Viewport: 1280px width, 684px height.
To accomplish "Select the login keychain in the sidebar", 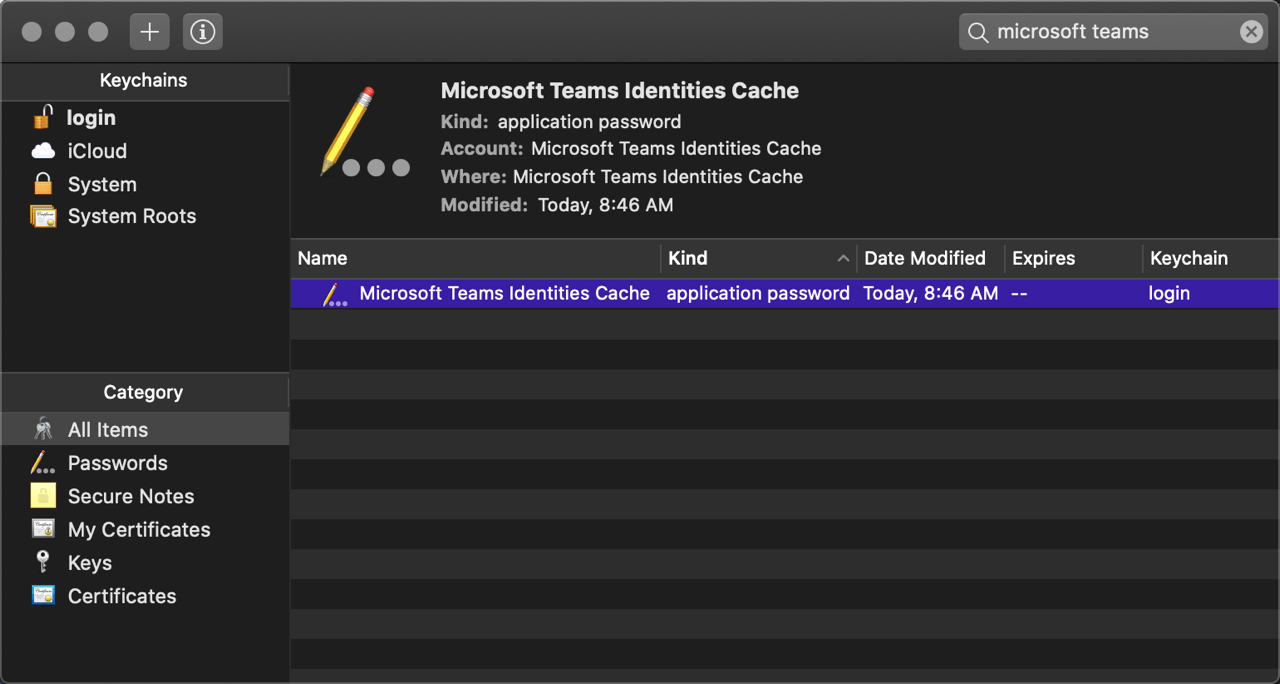I will 89,117.
